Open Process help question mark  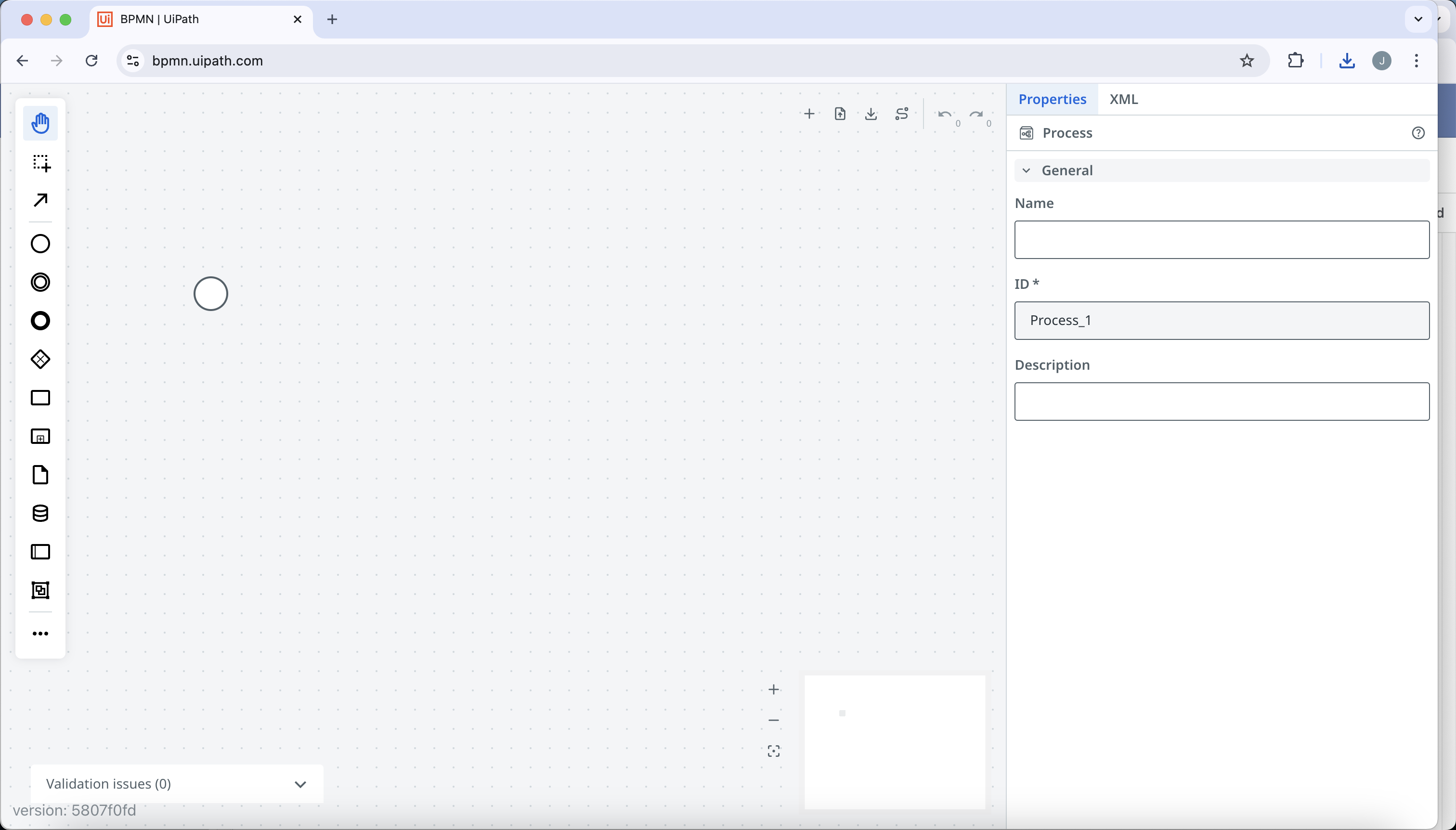[1418, 133]
